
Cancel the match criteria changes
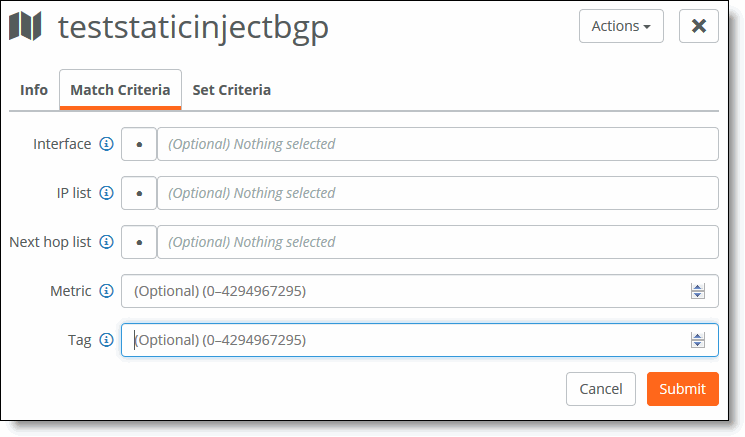[x=601, y=389]
